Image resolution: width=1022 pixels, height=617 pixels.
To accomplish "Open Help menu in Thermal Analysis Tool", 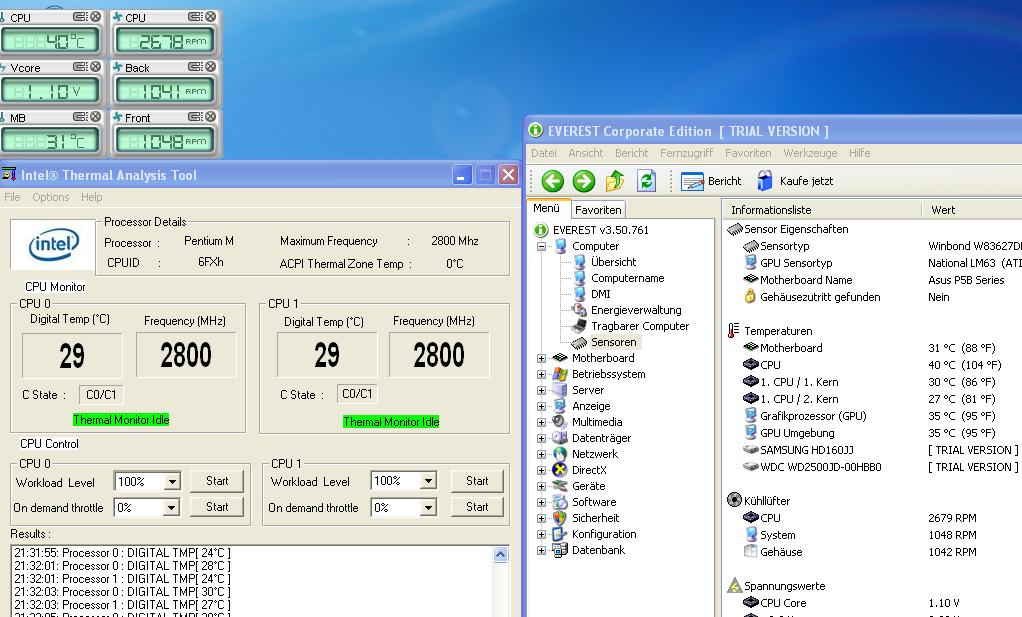I will point(92,197).
